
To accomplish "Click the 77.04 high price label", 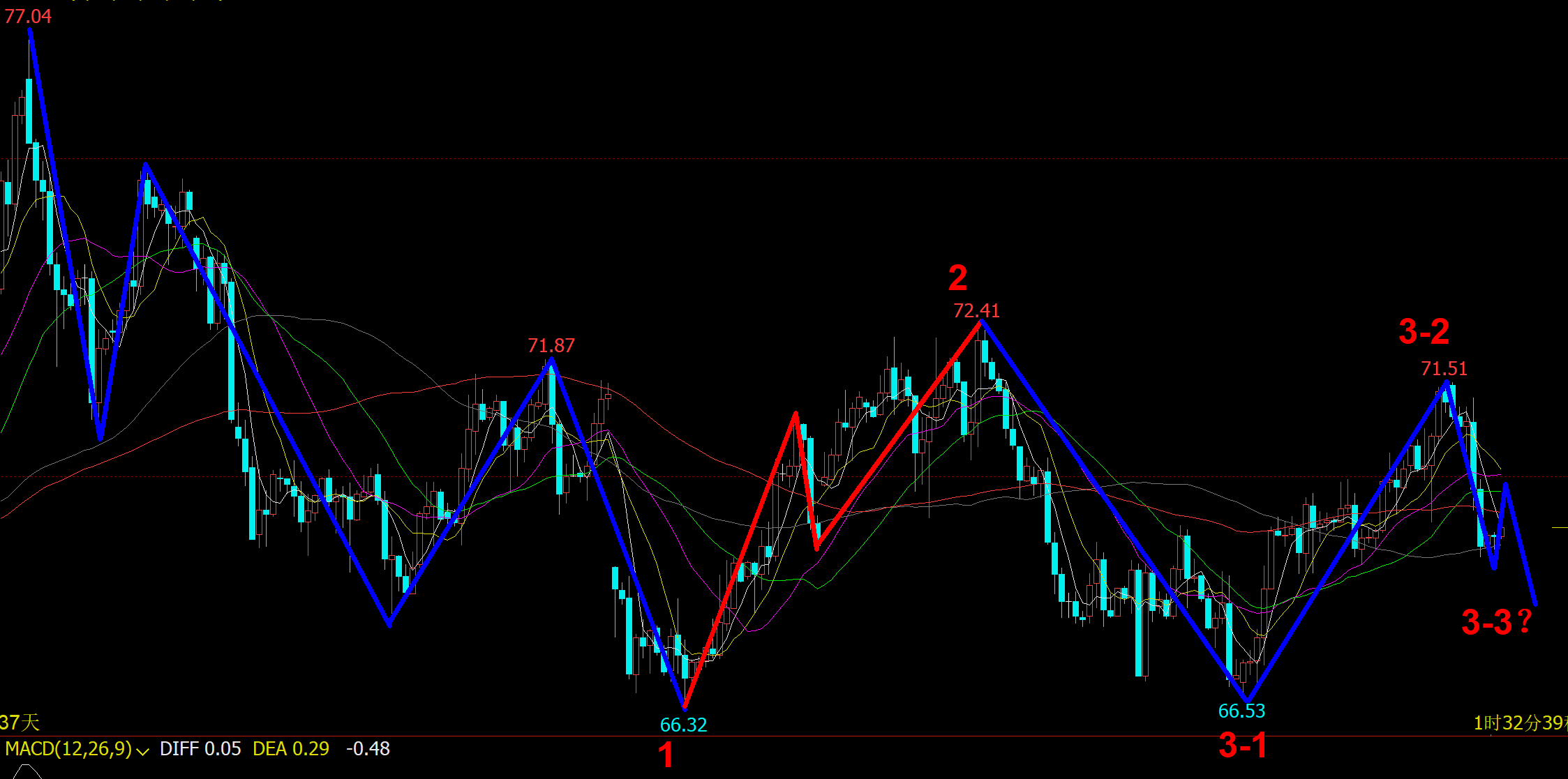I will pos(28,16).
